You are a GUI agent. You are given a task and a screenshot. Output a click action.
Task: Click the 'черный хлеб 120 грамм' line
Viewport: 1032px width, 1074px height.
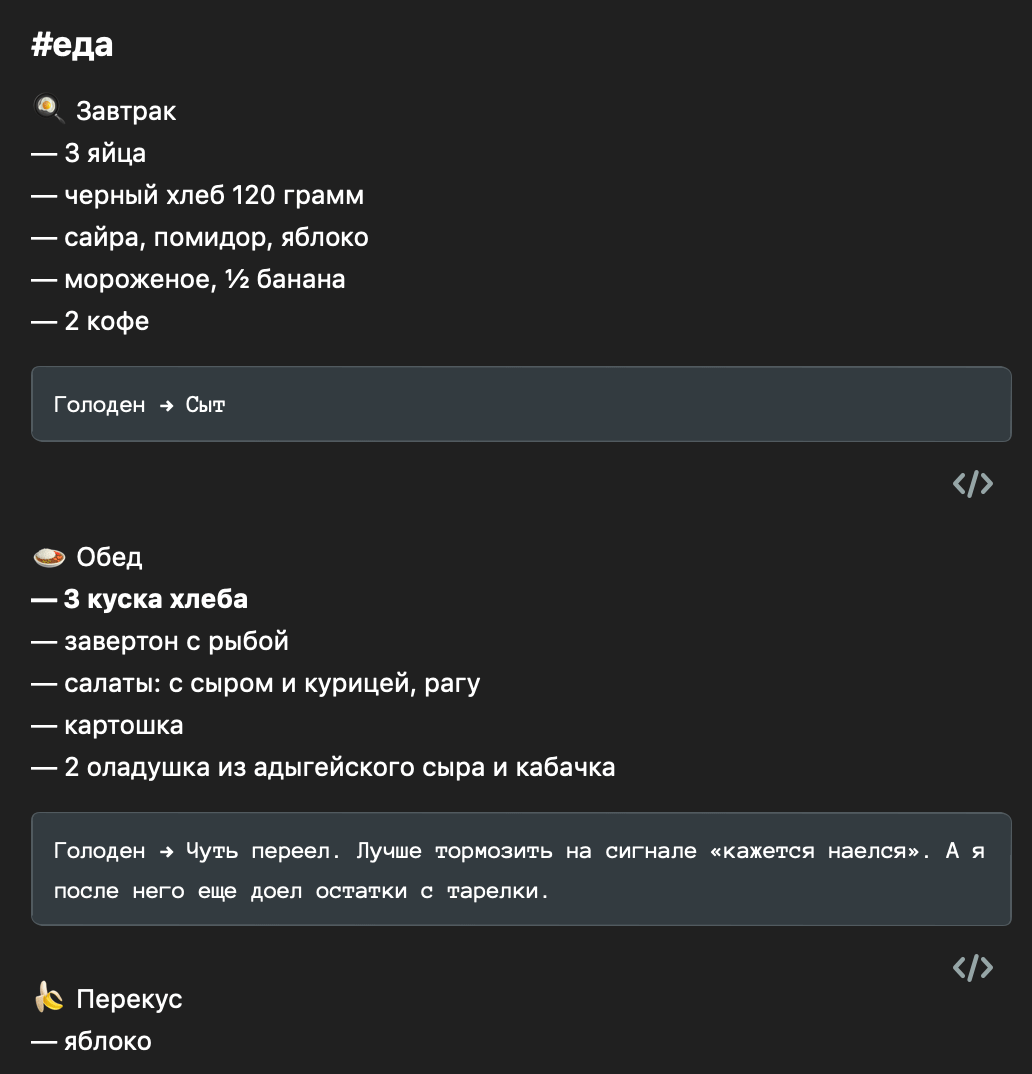pos(214,195)
